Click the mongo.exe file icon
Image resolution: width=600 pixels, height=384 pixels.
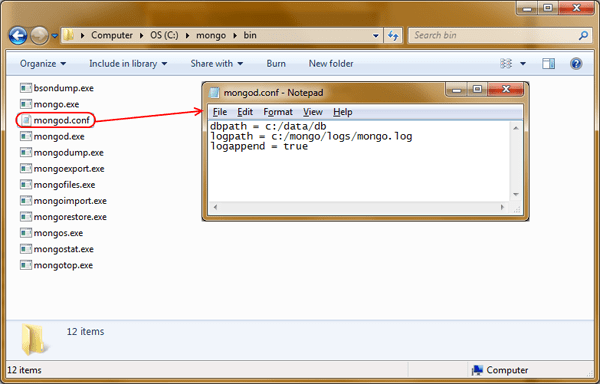[26, 104]
